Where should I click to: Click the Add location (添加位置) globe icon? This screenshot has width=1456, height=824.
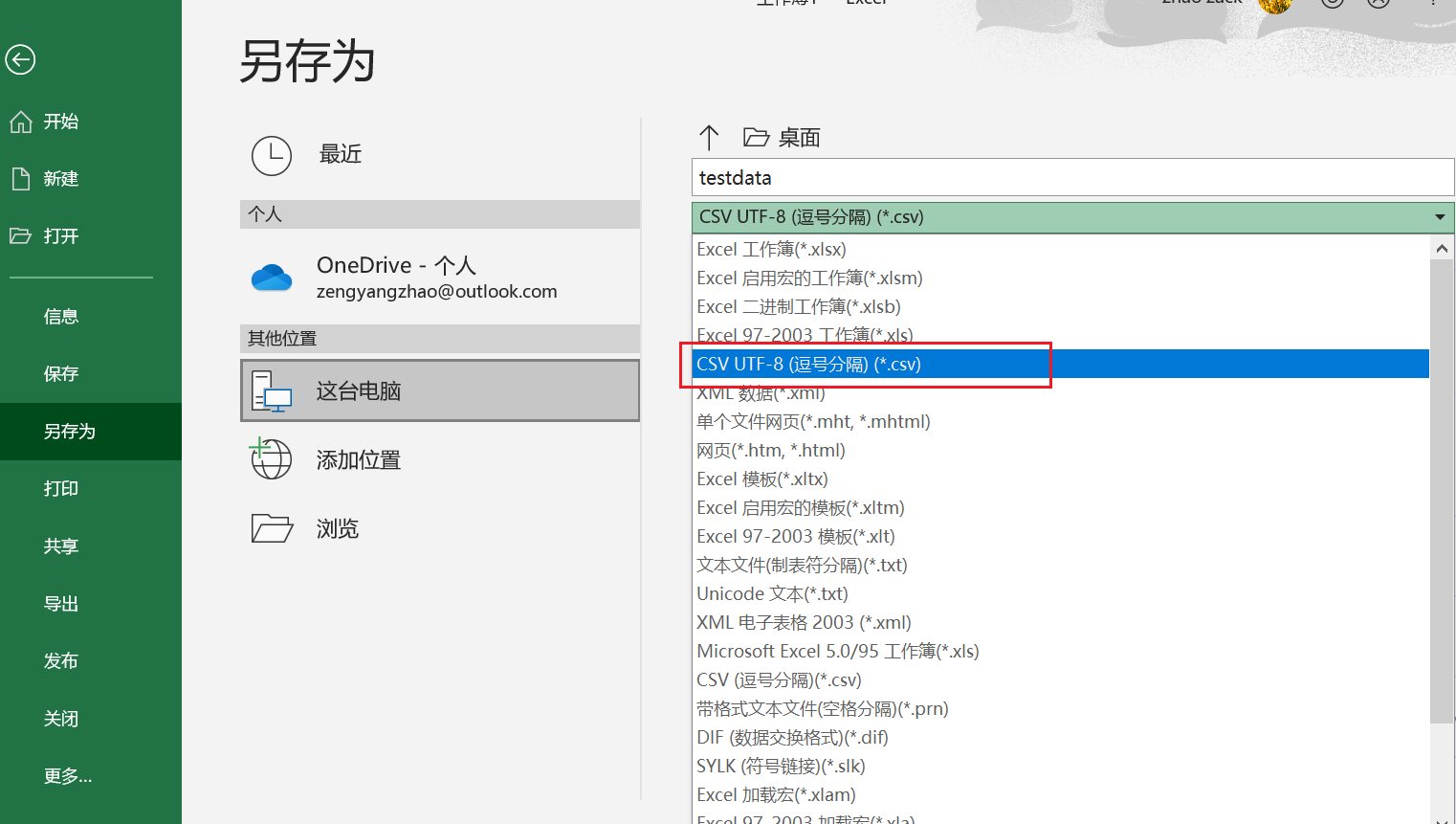tap(271, 459)
